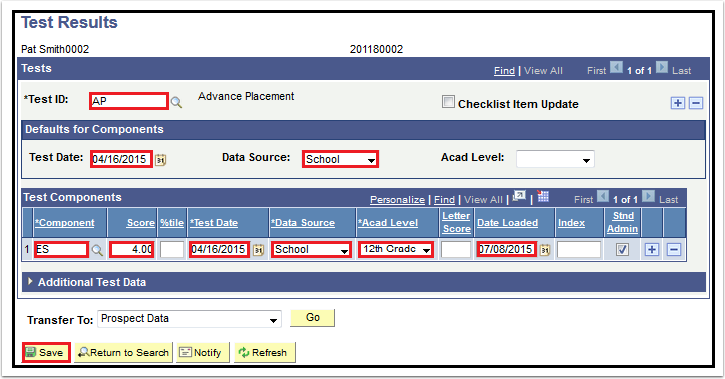Sort by Data Source column header
Screen dimensions: 725x379
[303, 223]
